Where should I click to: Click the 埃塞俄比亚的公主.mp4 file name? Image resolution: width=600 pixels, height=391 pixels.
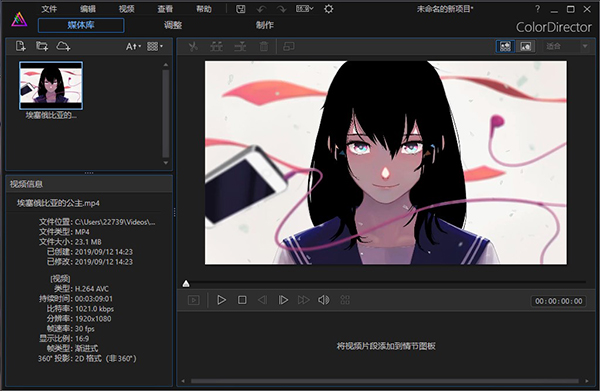(x=58, y=203)
